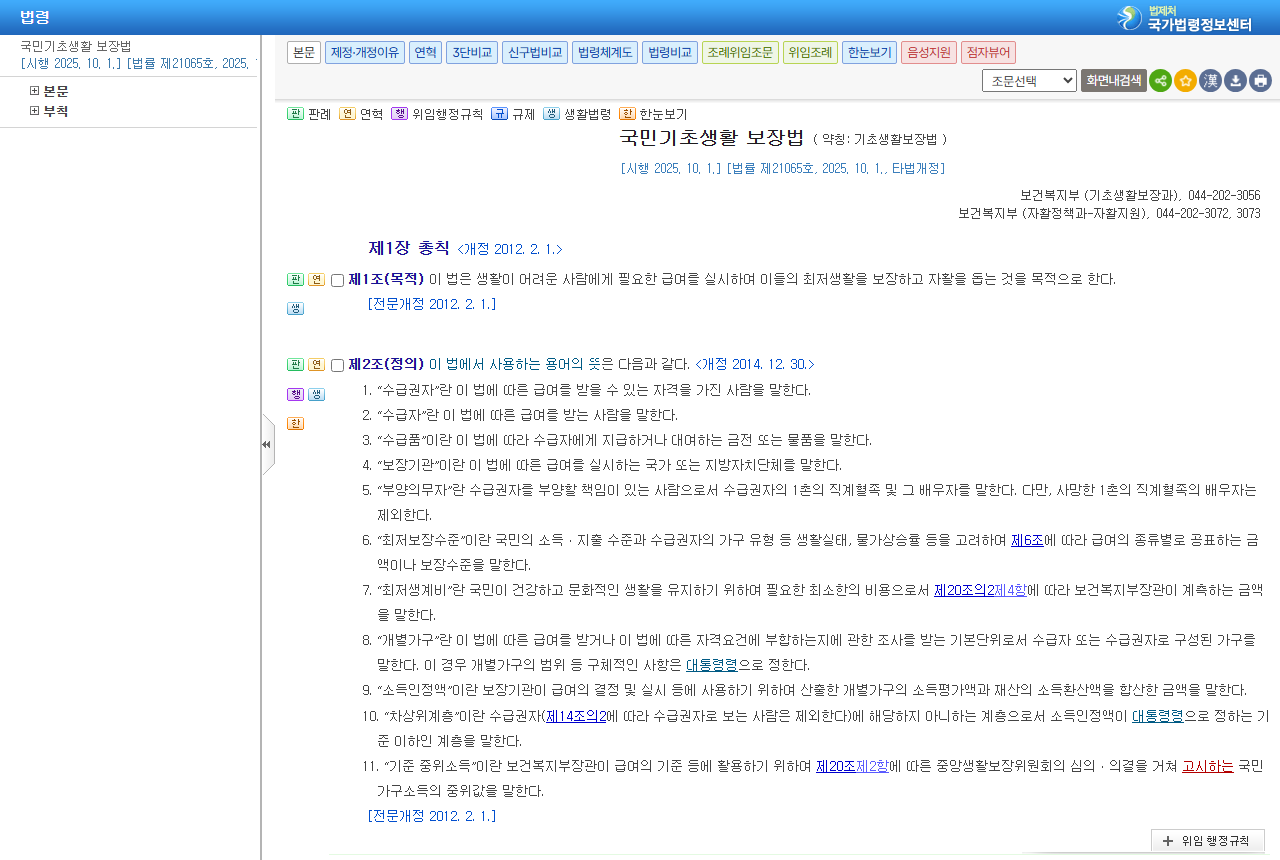
Task: Click 생활법령 icon under 제1조
Action: [295, 309]
